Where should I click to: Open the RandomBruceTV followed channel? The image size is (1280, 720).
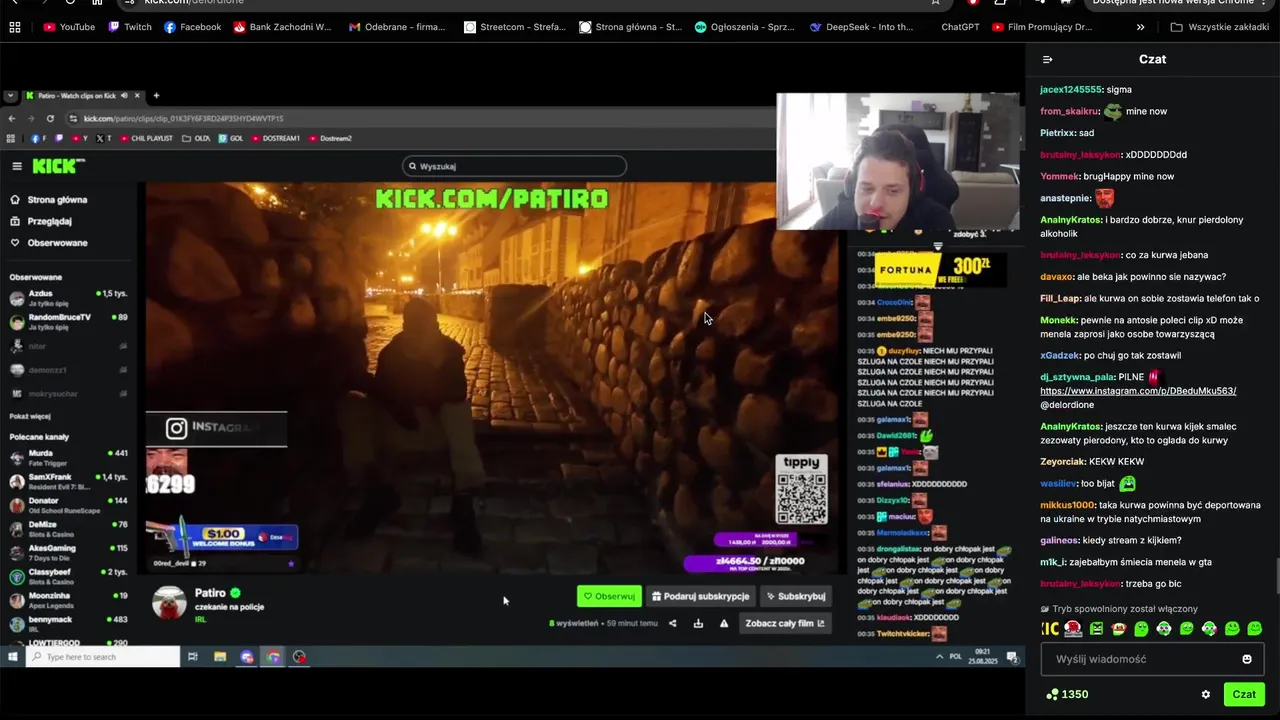click(68, 321)
